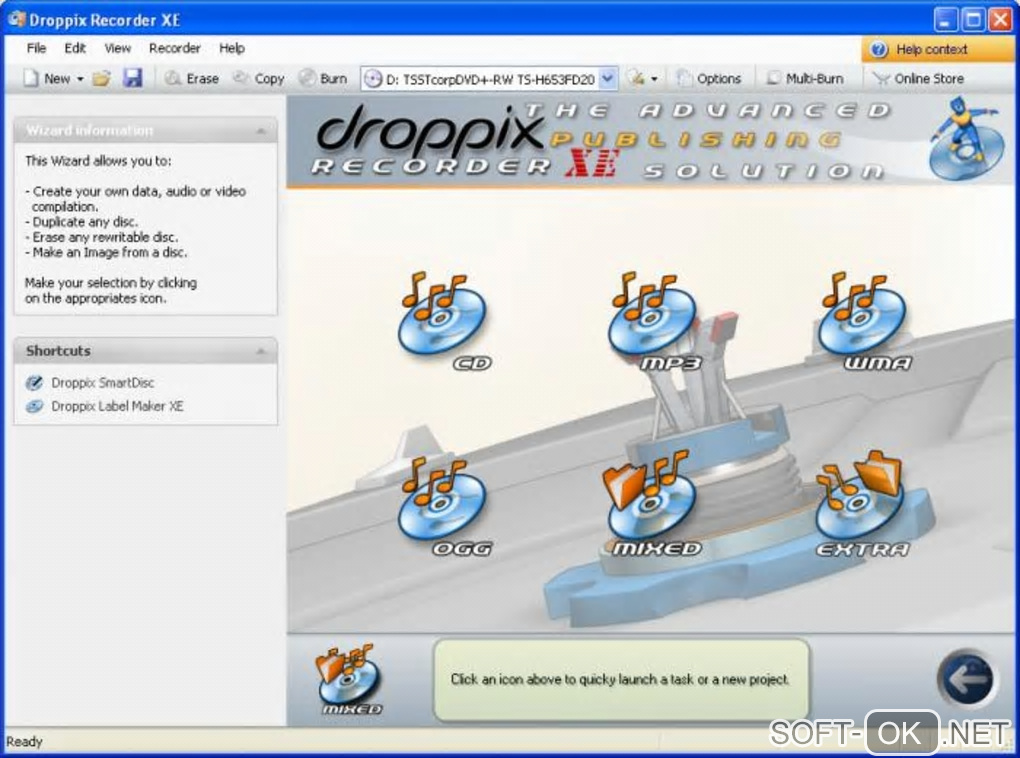Click the Droppix mascot logo icon

coord(965,138)
